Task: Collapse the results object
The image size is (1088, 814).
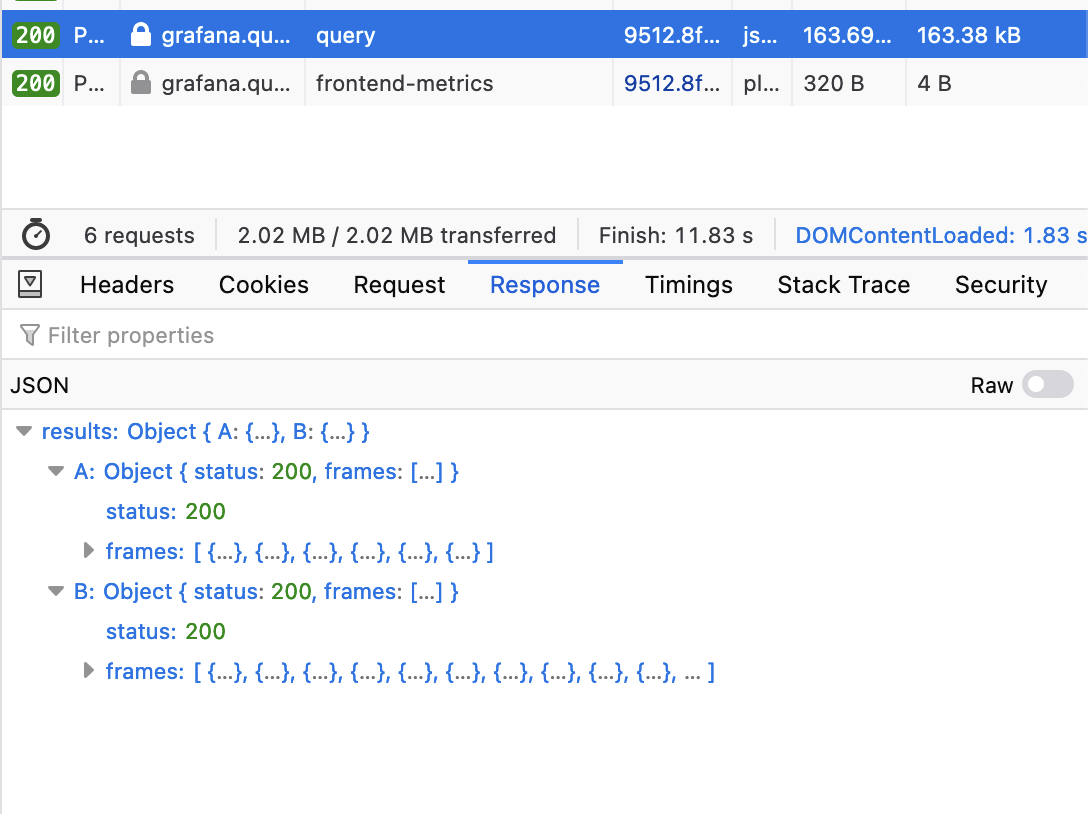Action: 23,431
